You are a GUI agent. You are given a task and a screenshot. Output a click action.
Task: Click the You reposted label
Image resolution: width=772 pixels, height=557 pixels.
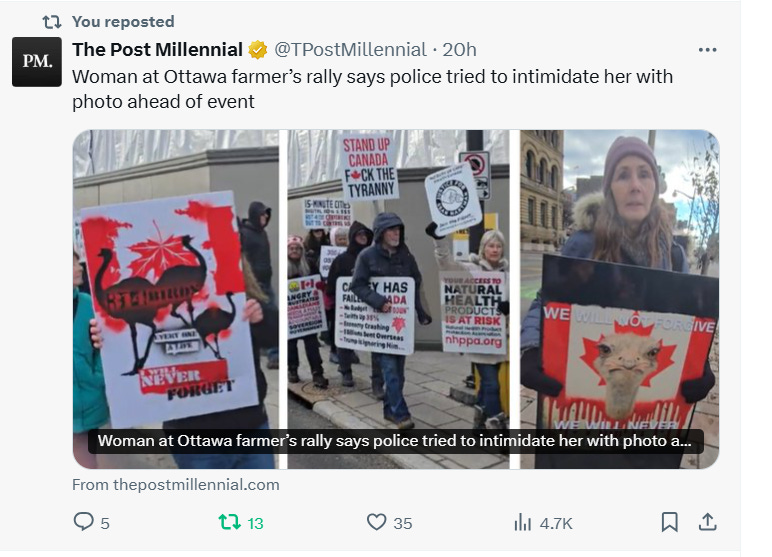point(123,22)
